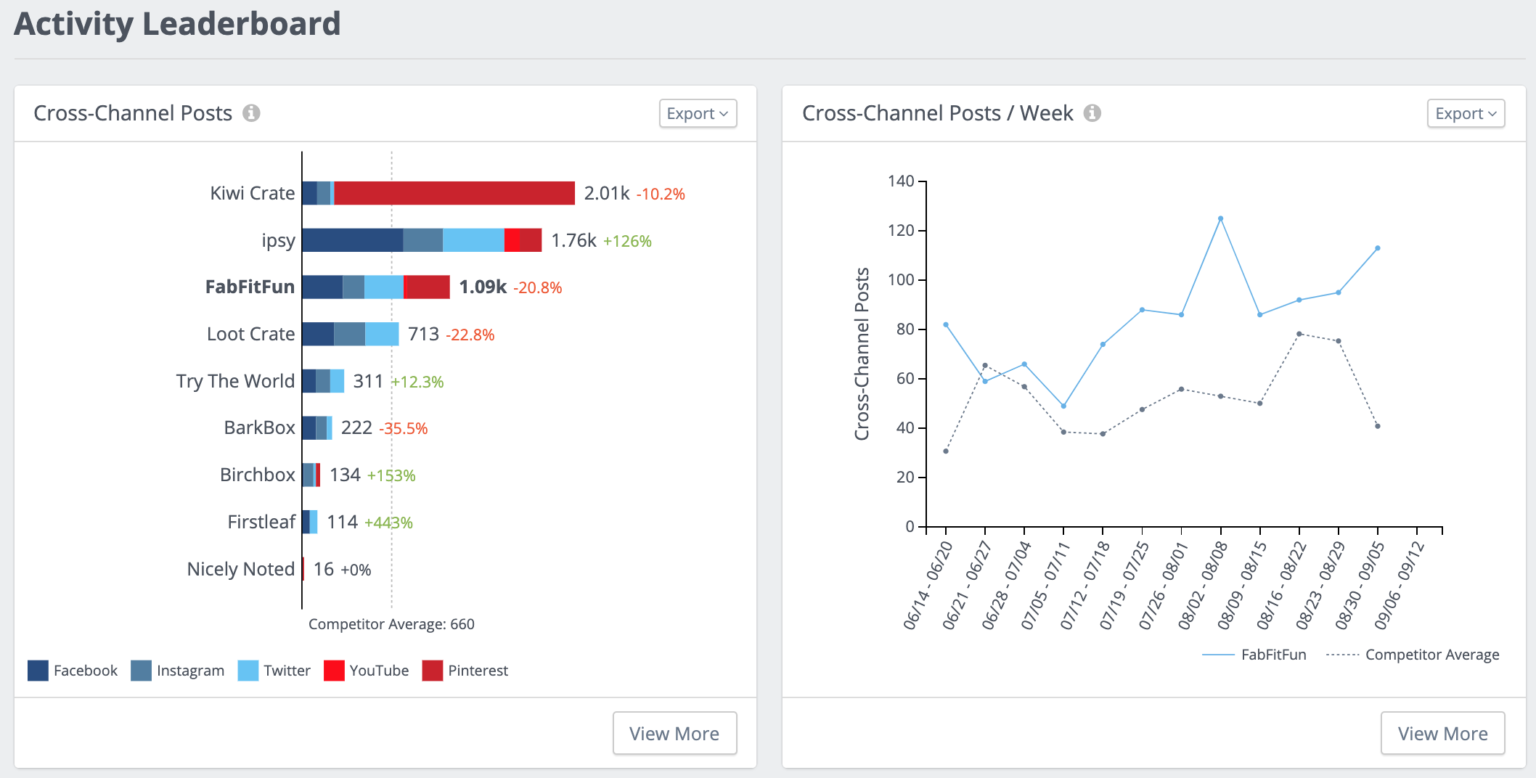Click the info icon next to Cross-Channel Posts / Week

coord(1092,113)
